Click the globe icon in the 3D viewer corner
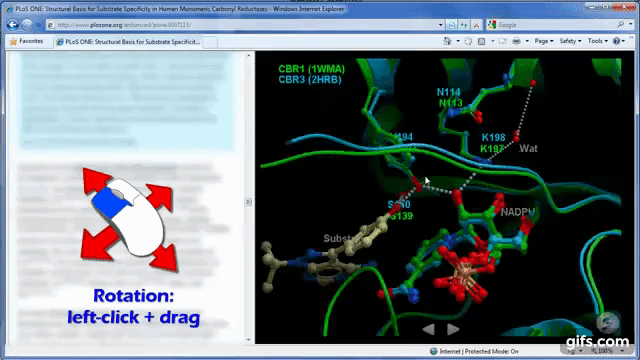 608,321
